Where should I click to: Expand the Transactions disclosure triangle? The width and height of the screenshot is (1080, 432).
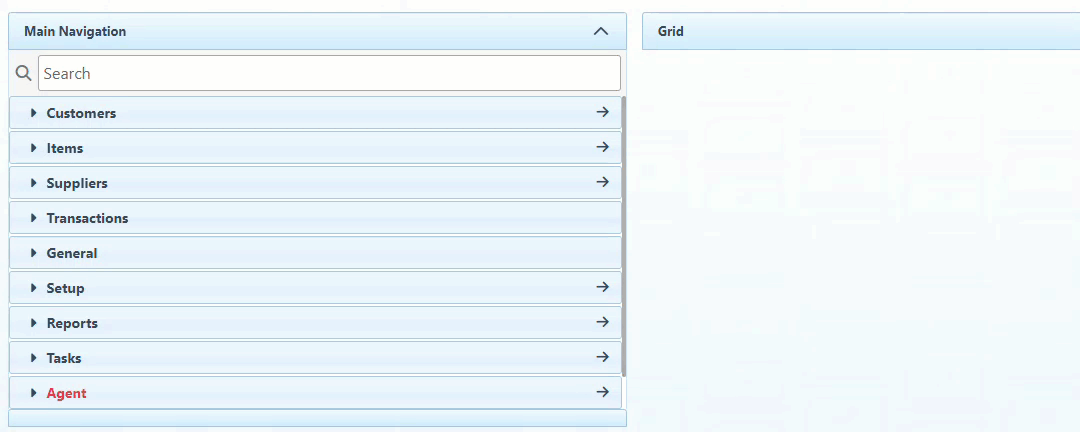click(x=33, y=218)
